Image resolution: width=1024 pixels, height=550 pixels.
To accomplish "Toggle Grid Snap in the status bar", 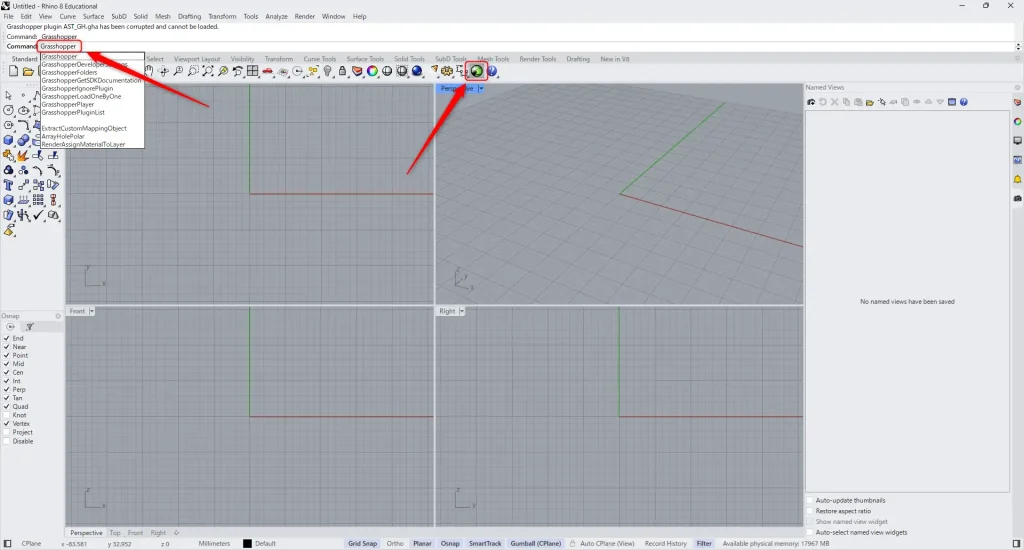I will click(x=362, y=543).
